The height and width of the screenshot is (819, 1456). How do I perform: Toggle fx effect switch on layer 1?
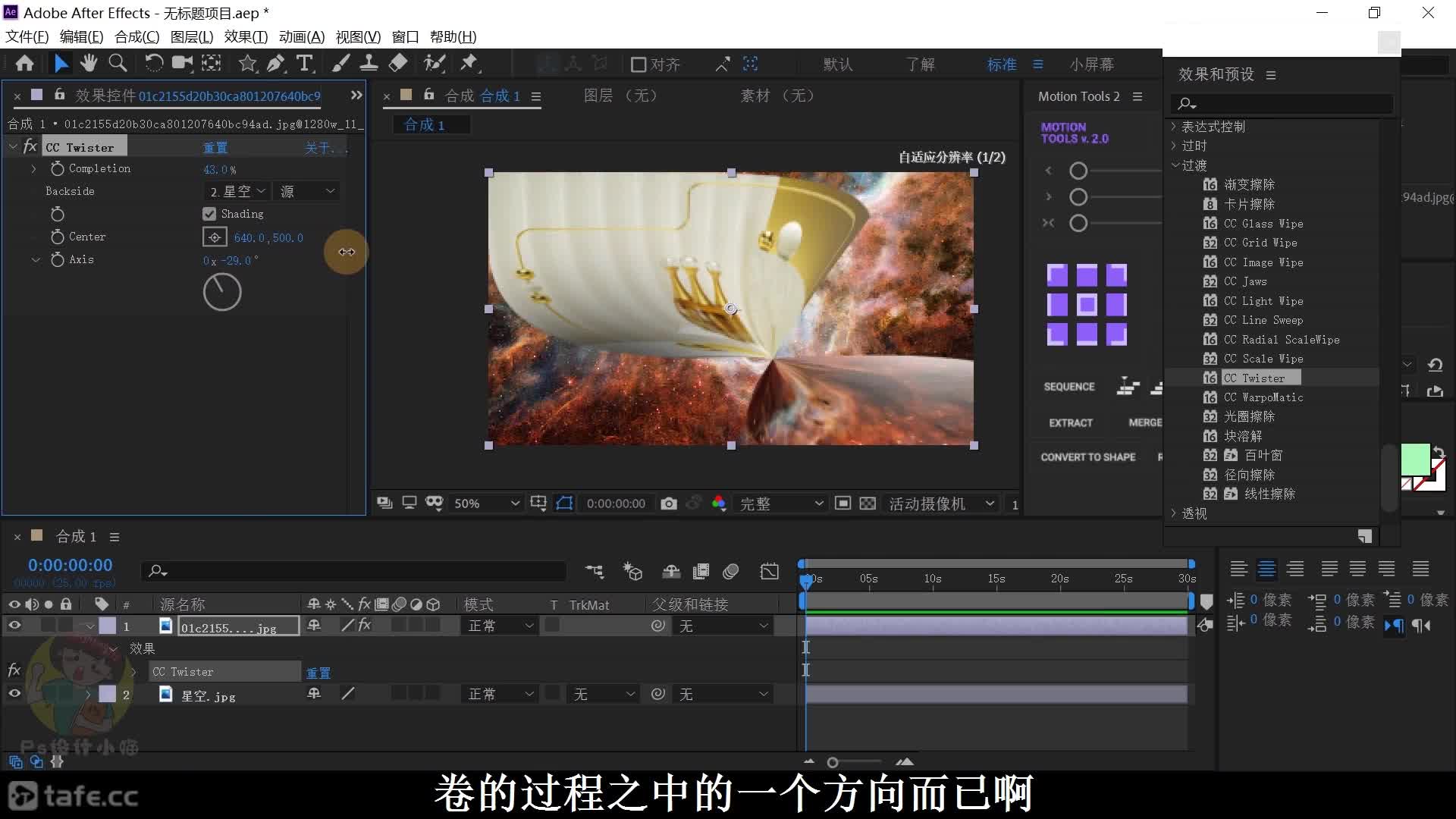(x=365, y=626)
